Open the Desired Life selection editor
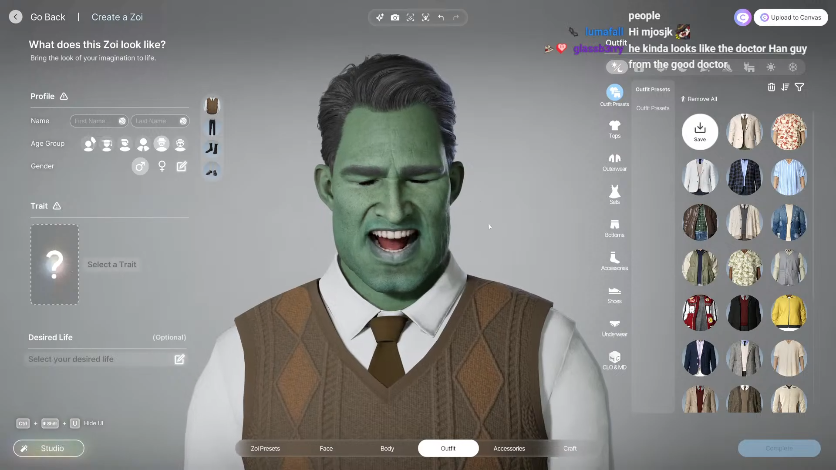The height and width of the screenshot is (470, 836). tap(180, 359)
